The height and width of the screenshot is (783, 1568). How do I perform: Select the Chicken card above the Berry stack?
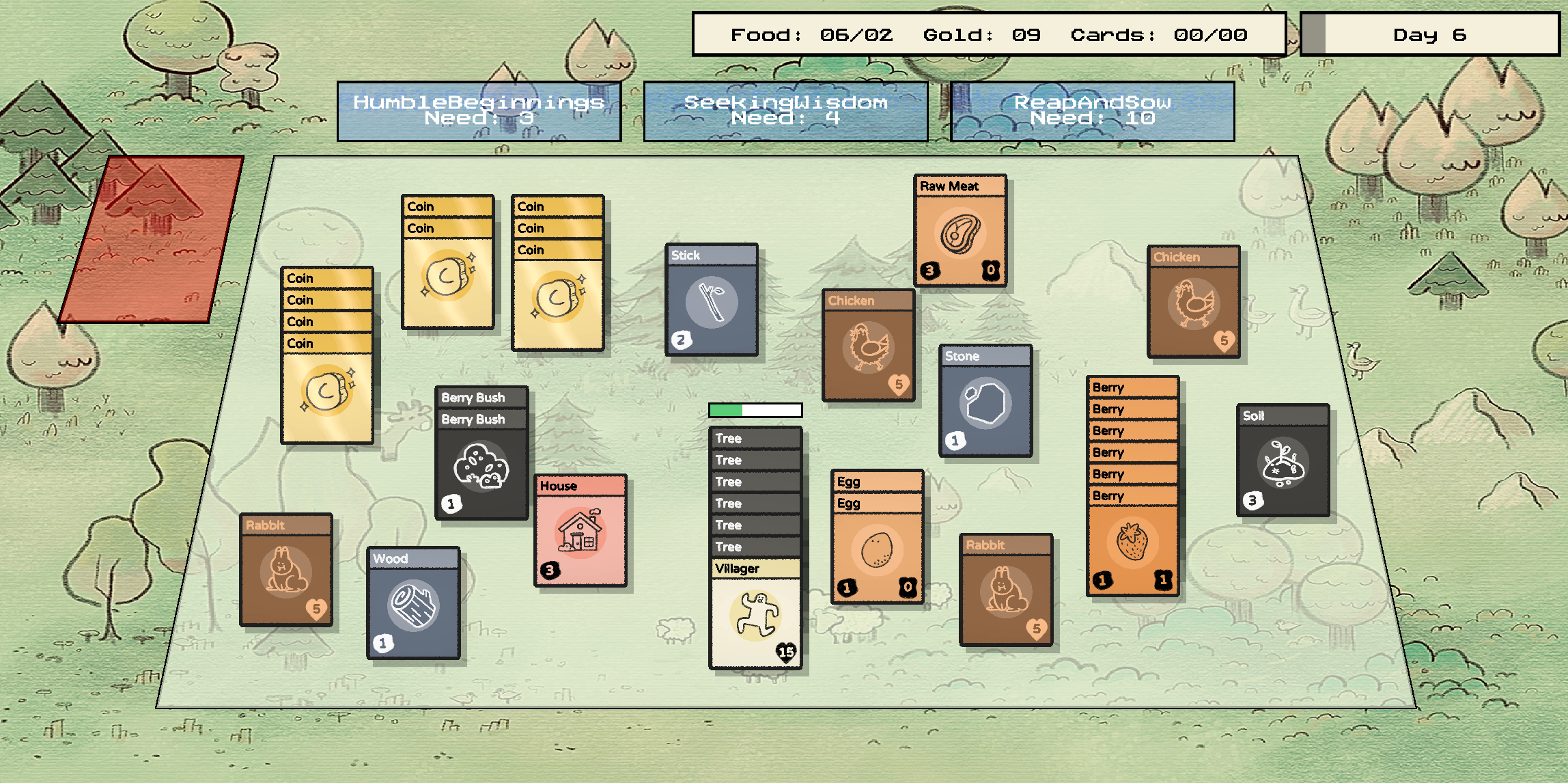coord(1193,301)
